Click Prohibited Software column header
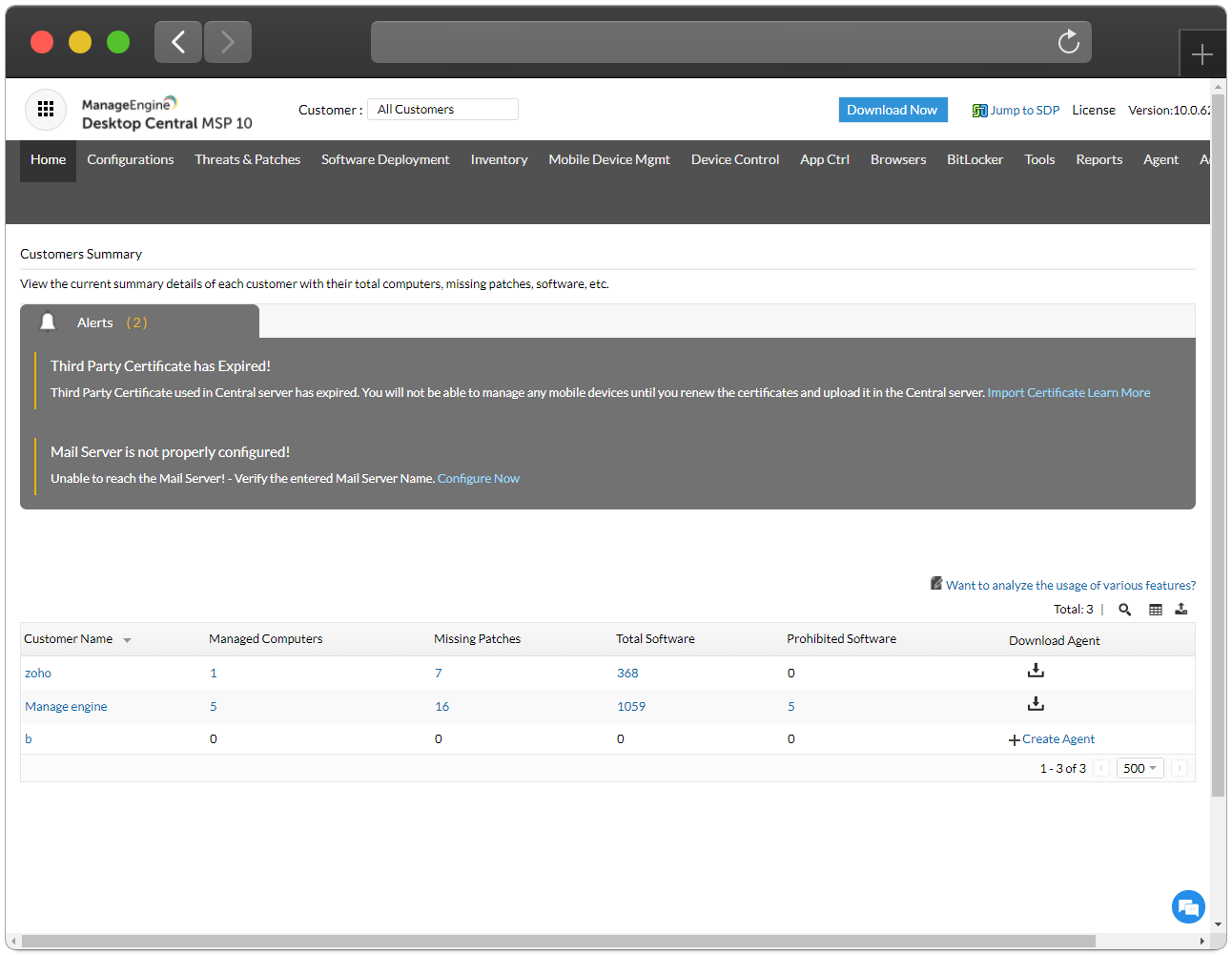The width and height of the screenshot is (1232, 955). [x=841, y=639]
